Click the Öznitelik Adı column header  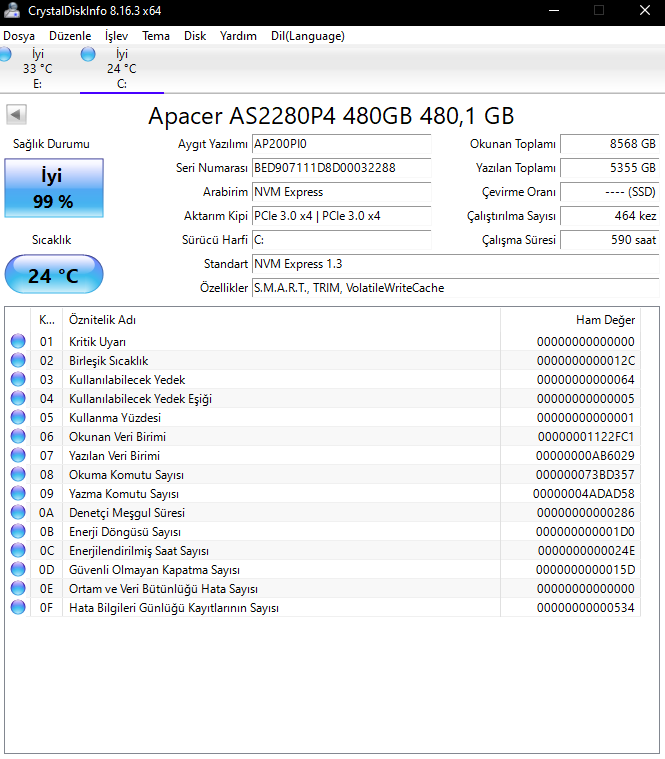[281, 320]
